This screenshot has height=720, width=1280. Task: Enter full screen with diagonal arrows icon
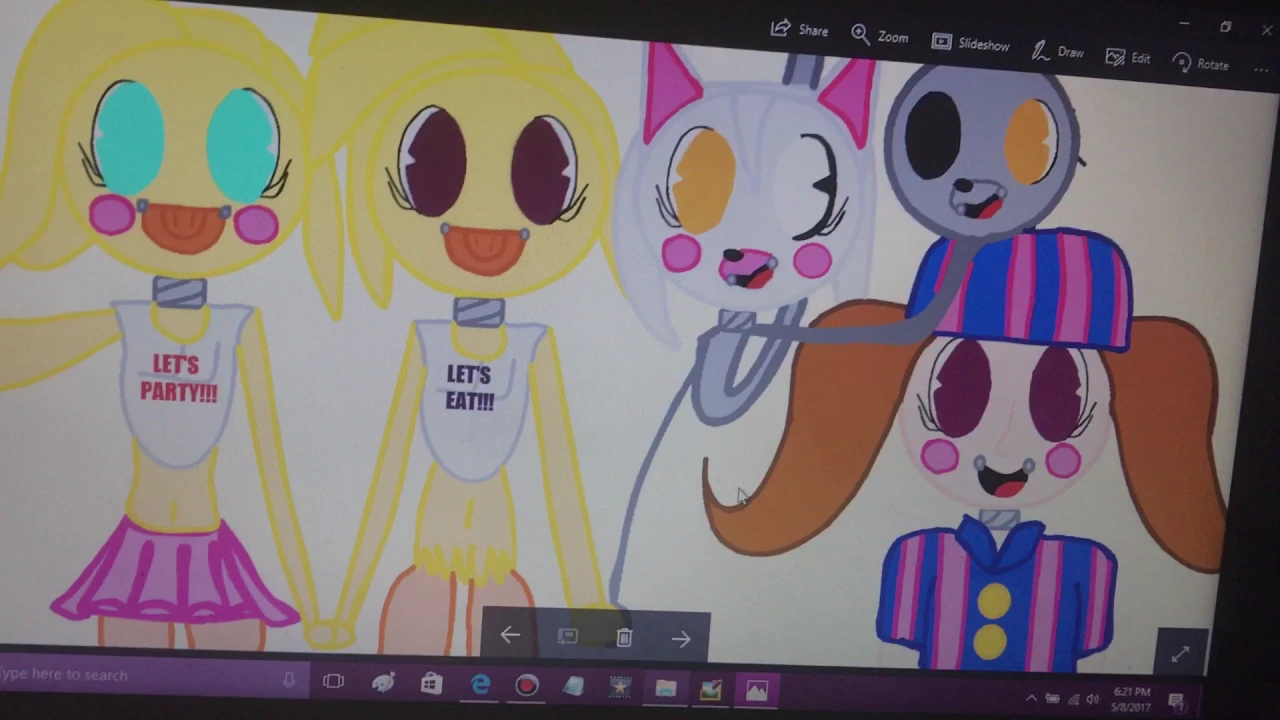coord(1180,654)
